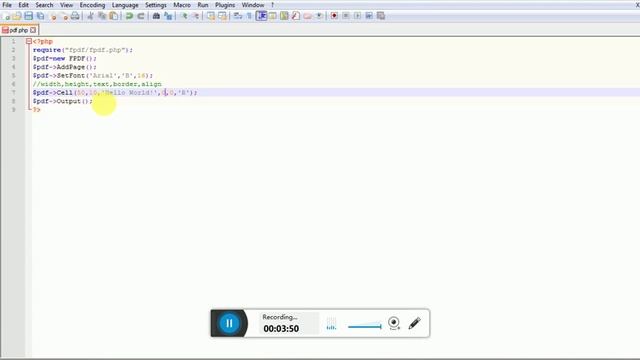Open Folder as Workspace toolbar icon
Screen dimensions: 640x360
point(307,16)
